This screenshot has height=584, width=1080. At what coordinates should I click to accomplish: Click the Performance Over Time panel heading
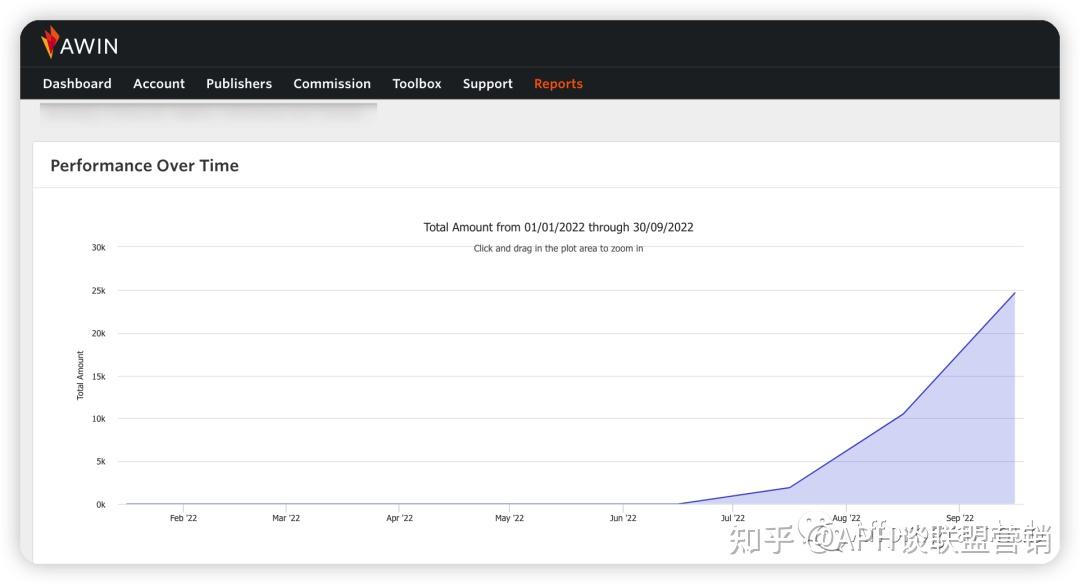point(145,166)
